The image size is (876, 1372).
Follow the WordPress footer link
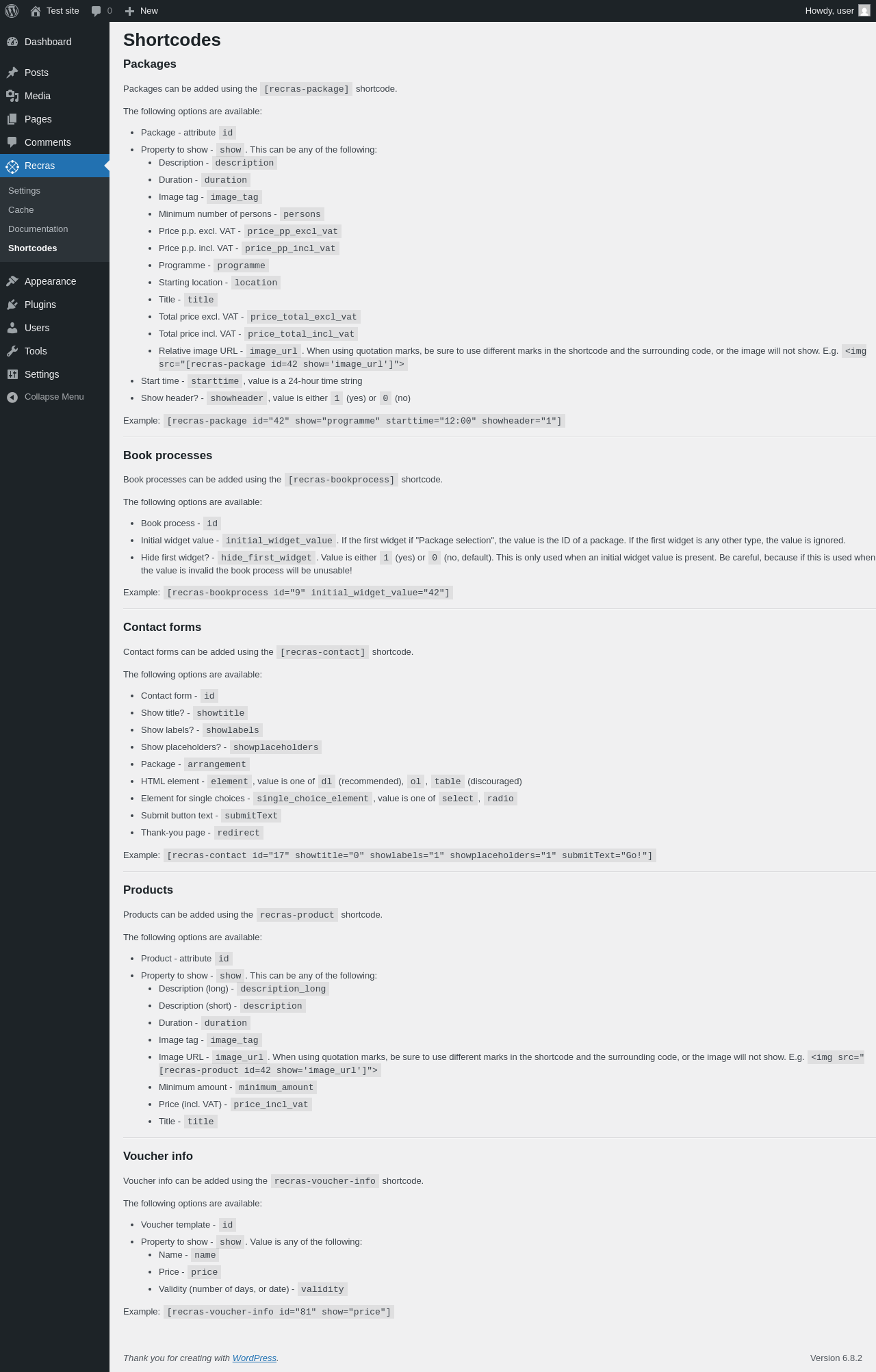(x=254, y=1358)
